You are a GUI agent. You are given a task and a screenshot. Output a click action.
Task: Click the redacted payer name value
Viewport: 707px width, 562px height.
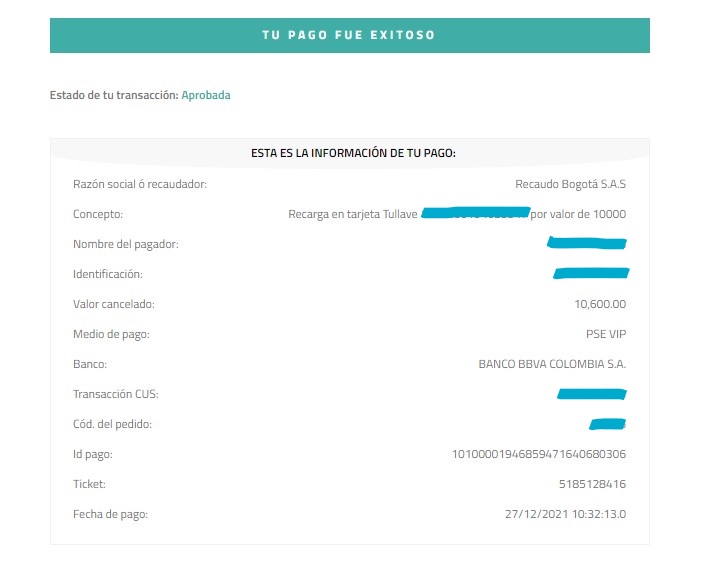point(587,243)
